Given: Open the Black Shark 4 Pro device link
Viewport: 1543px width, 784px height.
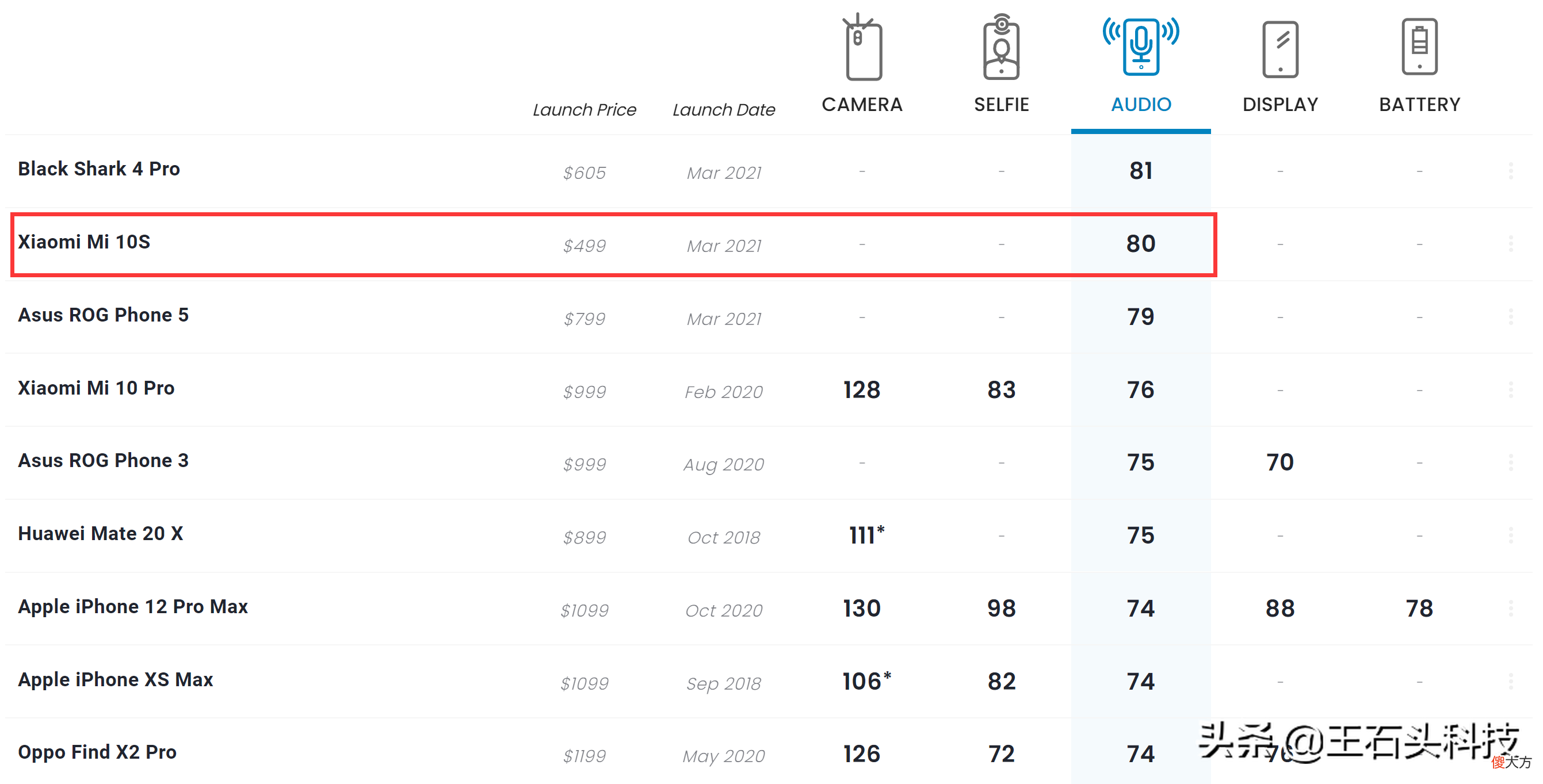Looking at the screenshot, I should click(99, 169).
